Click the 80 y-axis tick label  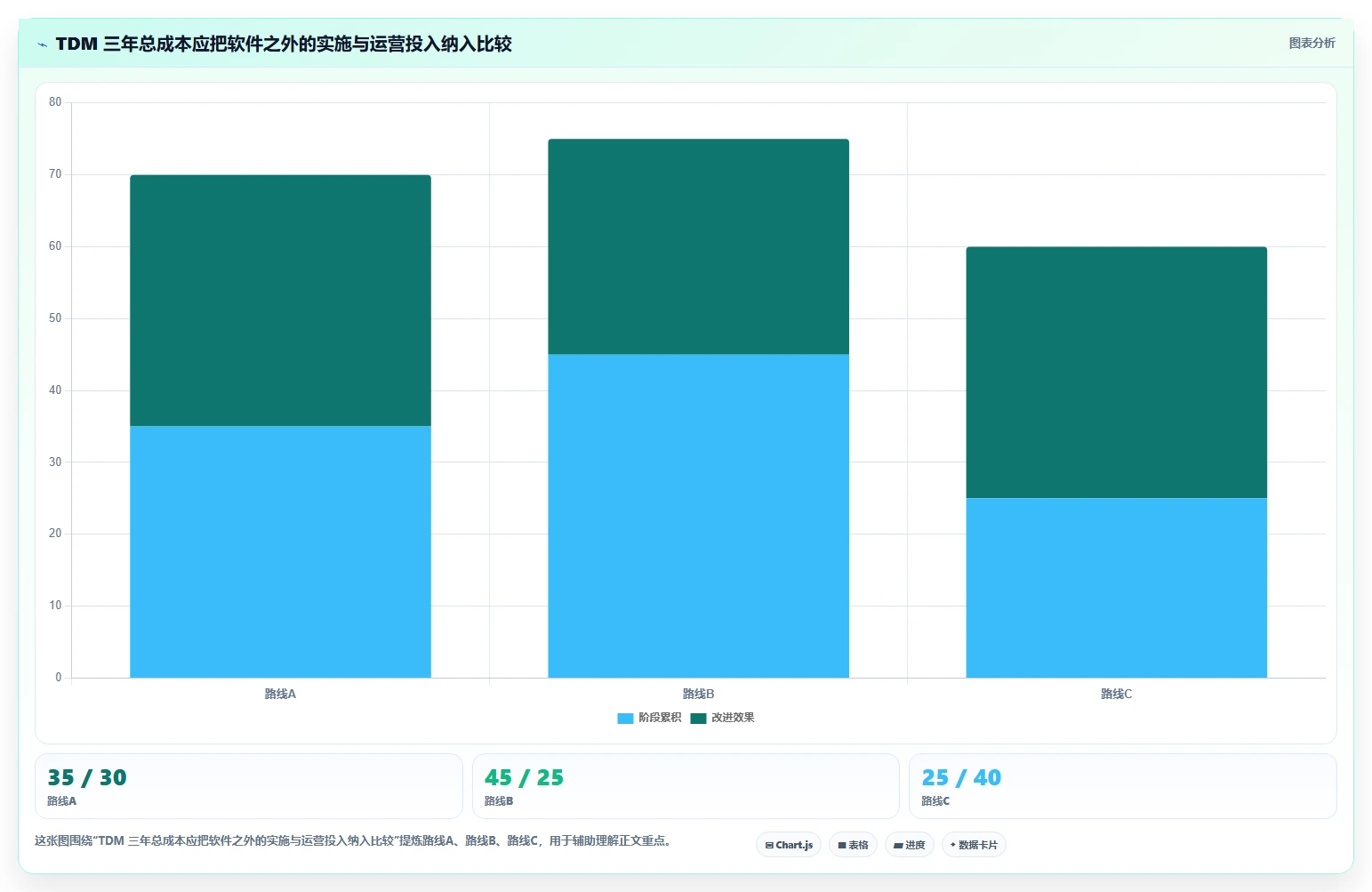click(x=55, y=102)
